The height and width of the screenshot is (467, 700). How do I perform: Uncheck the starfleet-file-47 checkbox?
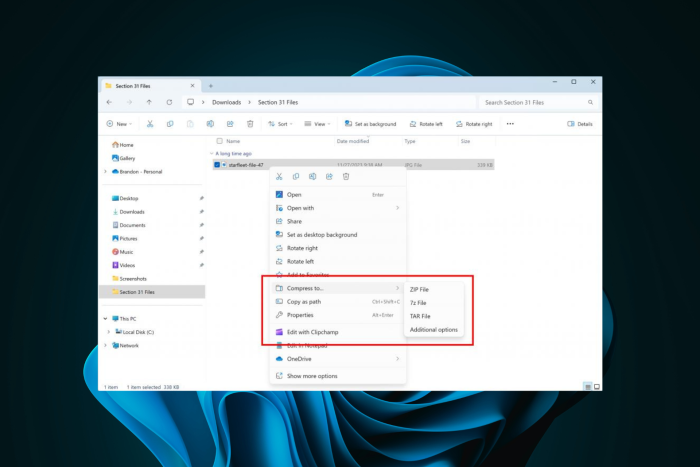(218, 165)
